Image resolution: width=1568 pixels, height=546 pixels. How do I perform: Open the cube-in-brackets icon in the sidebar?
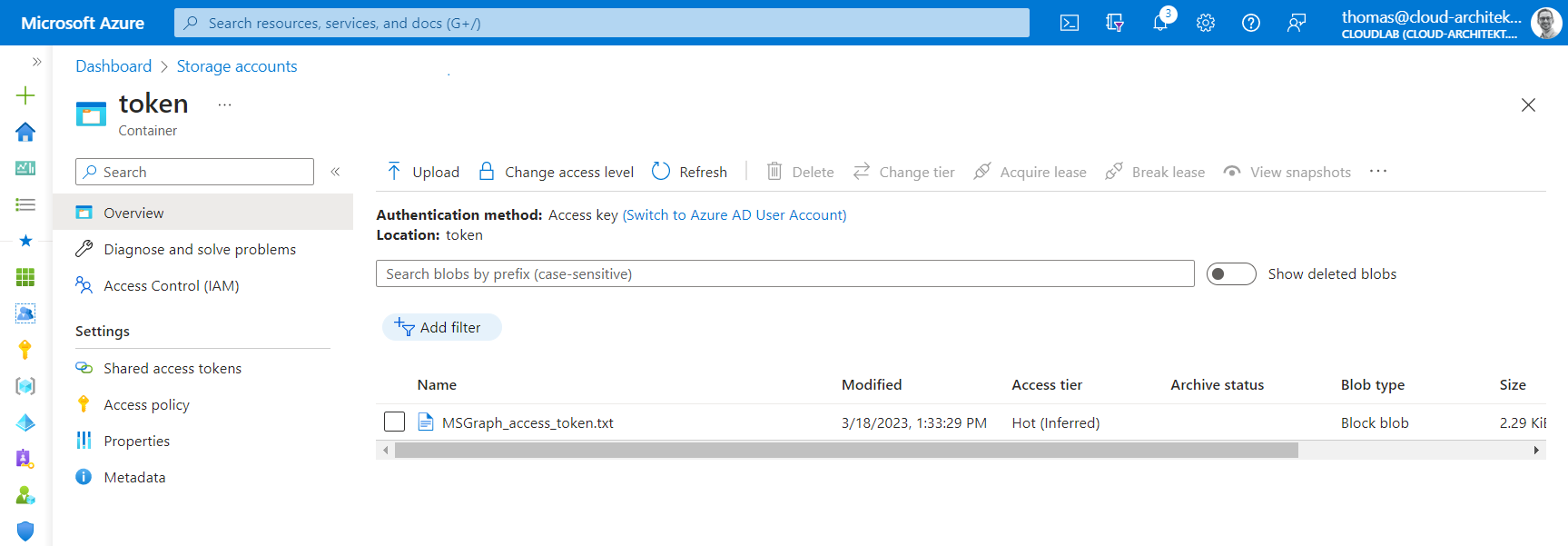[25, 386]
